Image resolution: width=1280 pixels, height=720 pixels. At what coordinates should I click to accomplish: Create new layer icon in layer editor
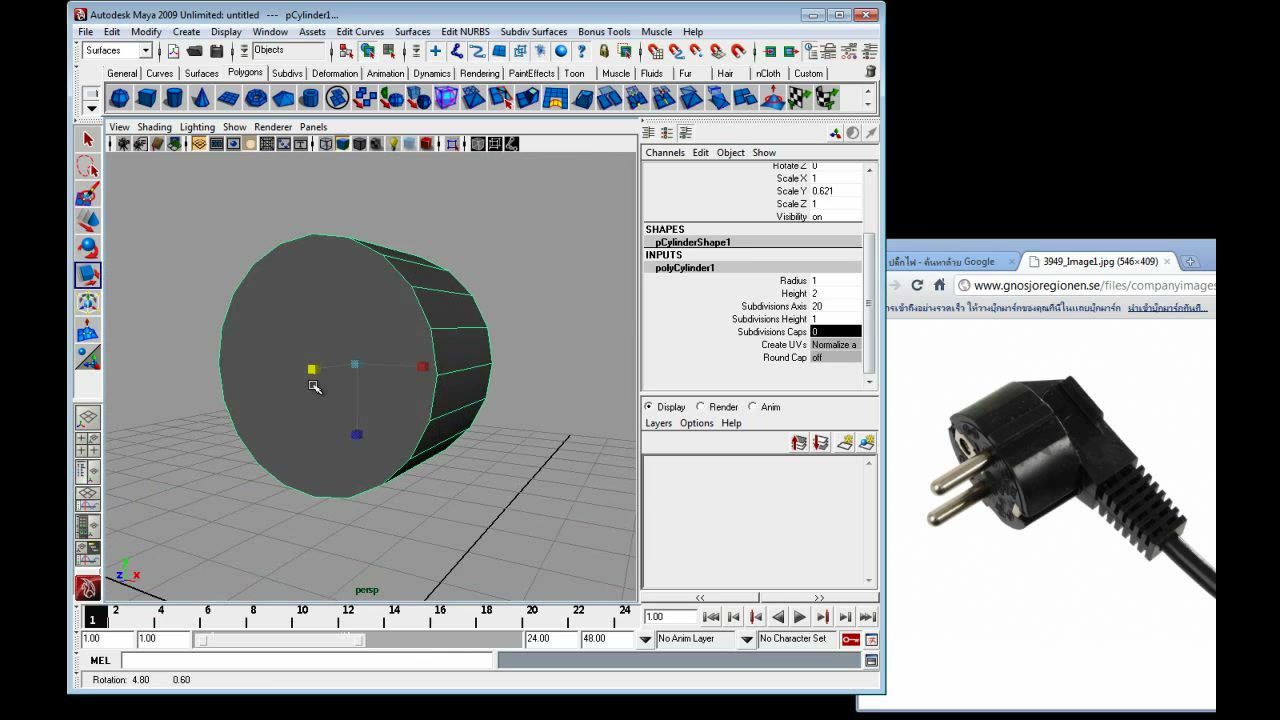[x=845, y=443]
